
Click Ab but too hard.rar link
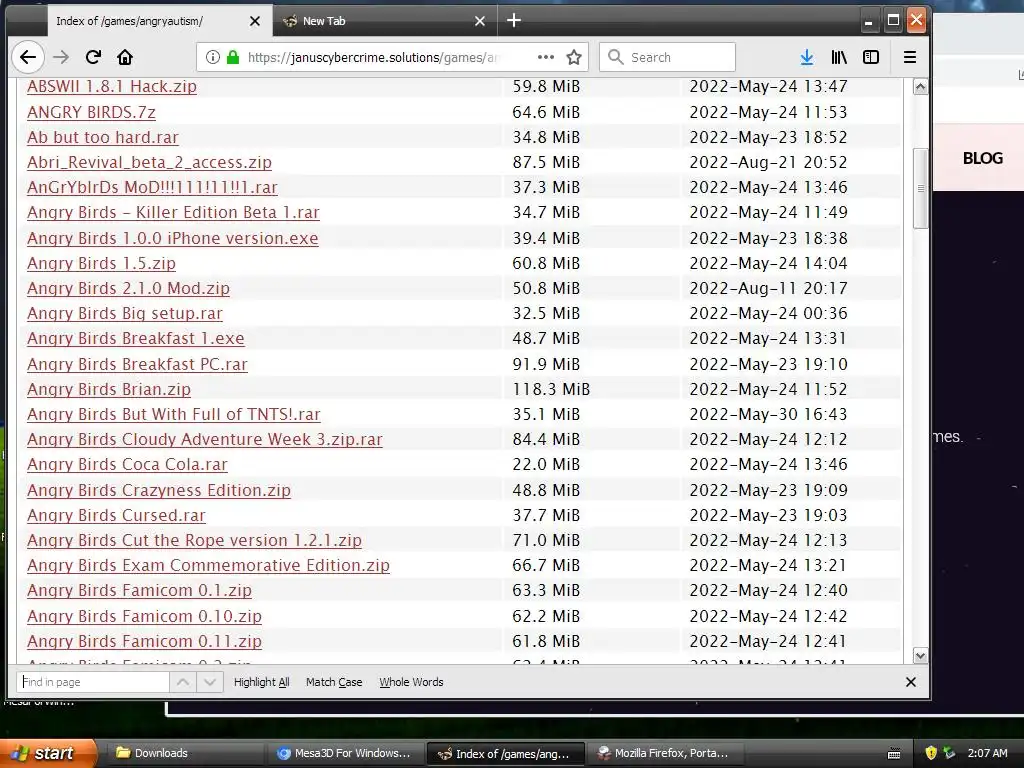pos(103,137)
